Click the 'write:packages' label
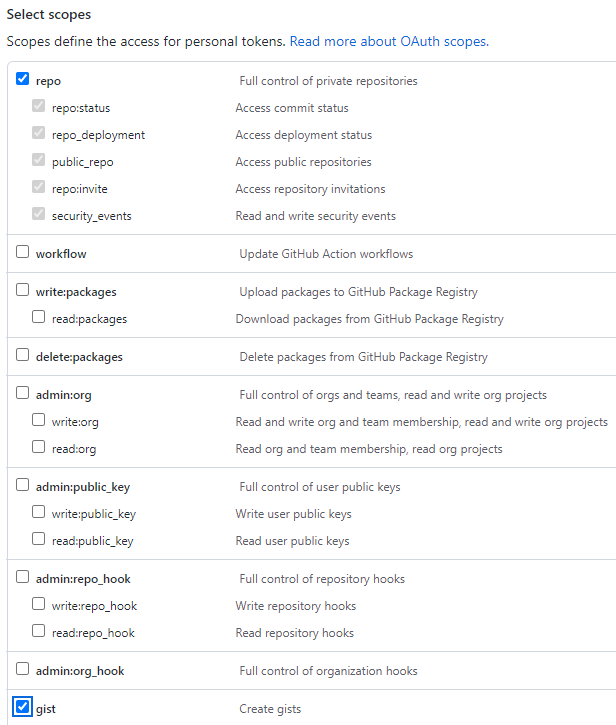The image size is (616, 725). coord(76,292)
